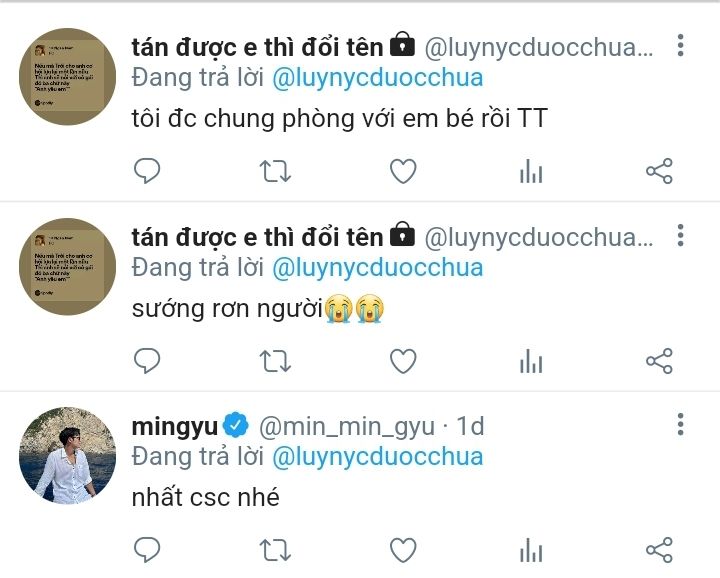
Task: Reply to the 'tôi đc chung phòng' tweet
Action: 147,171
